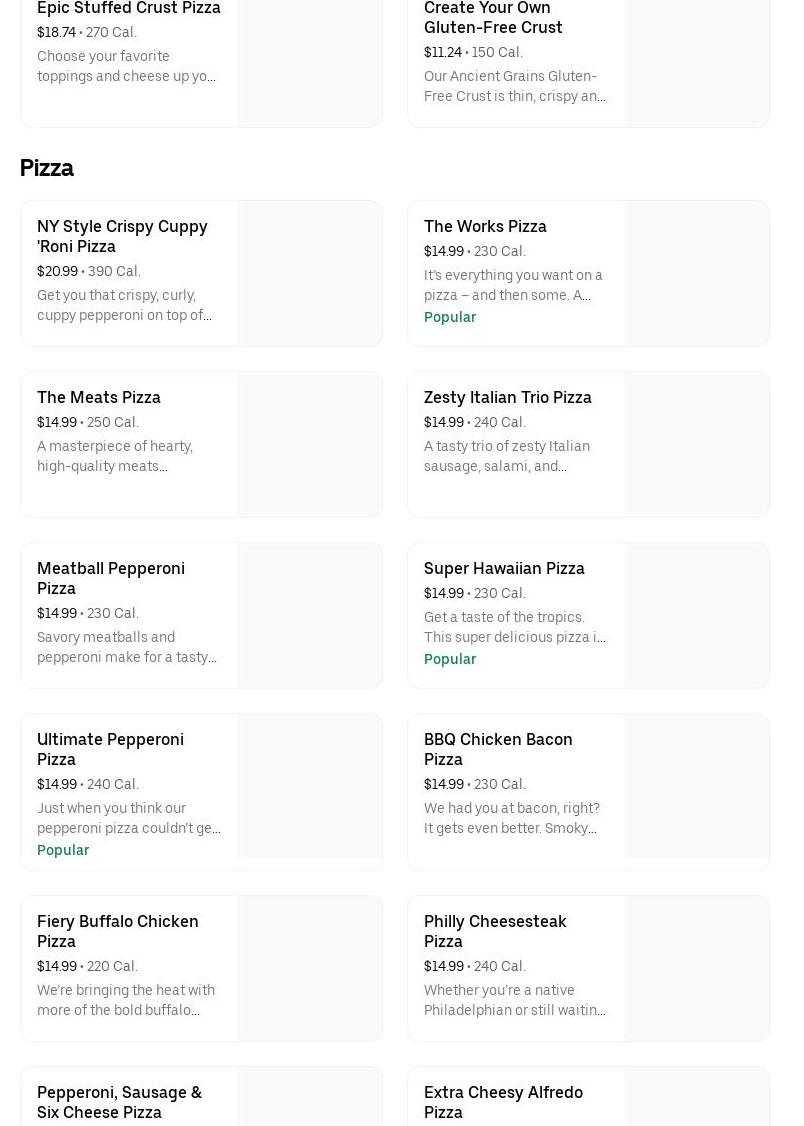
Task: Click the Pizza section heading
Action: 47,168
